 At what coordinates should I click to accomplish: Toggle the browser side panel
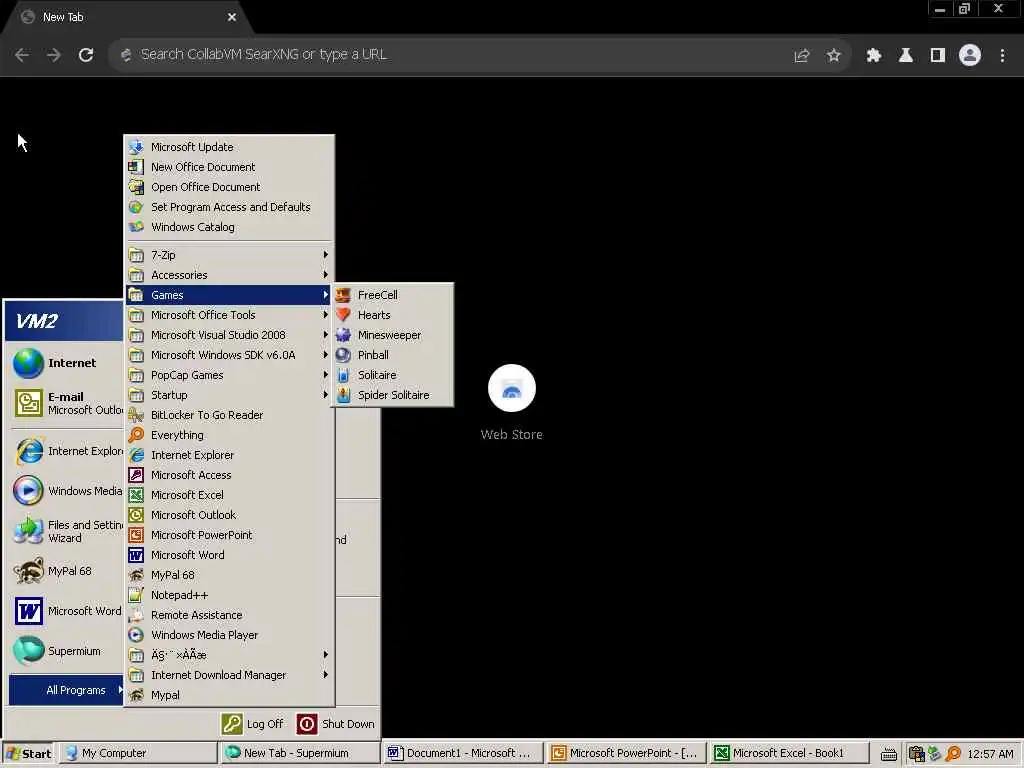[938, 56]
